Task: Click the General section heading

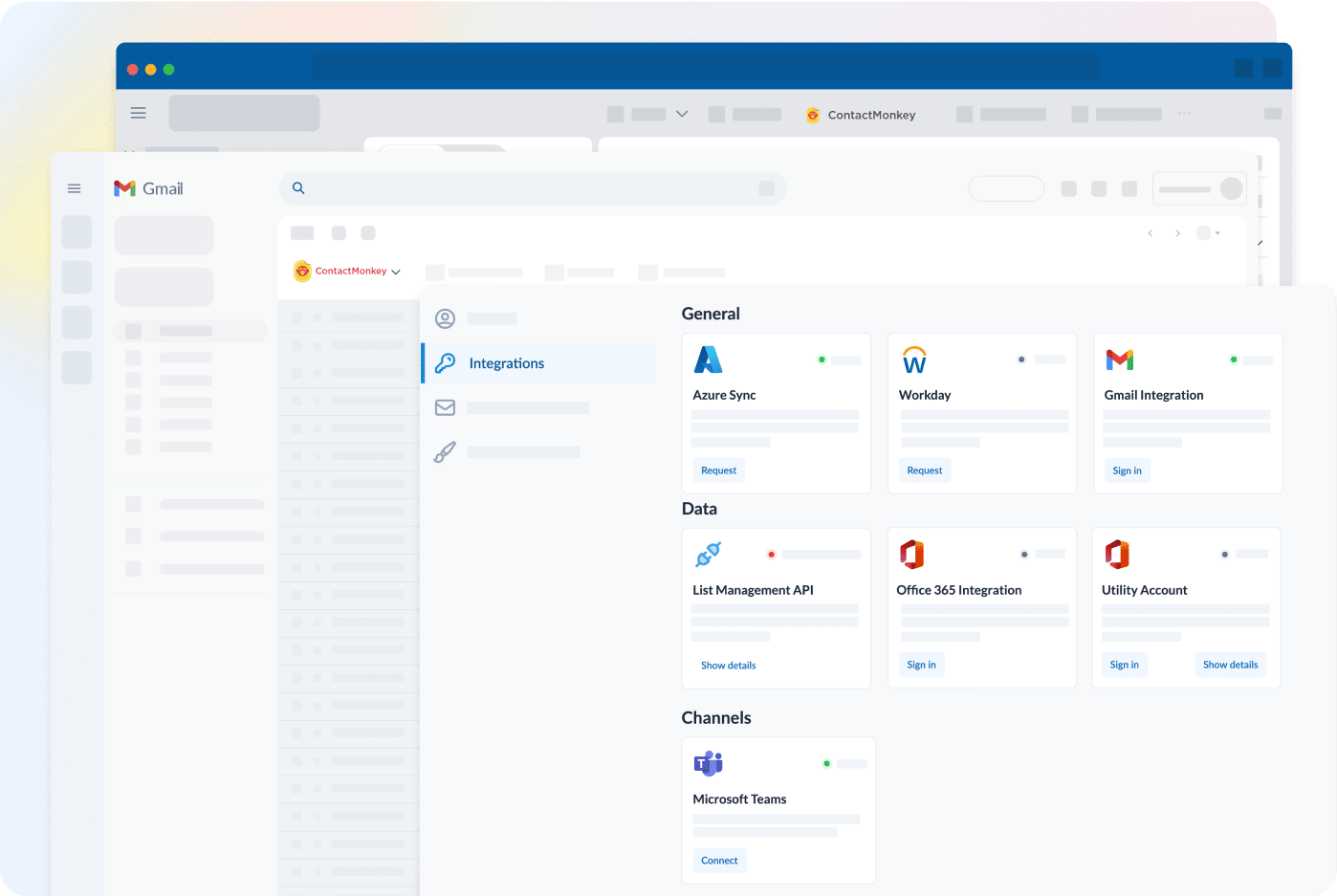Action: pos(711,314)
